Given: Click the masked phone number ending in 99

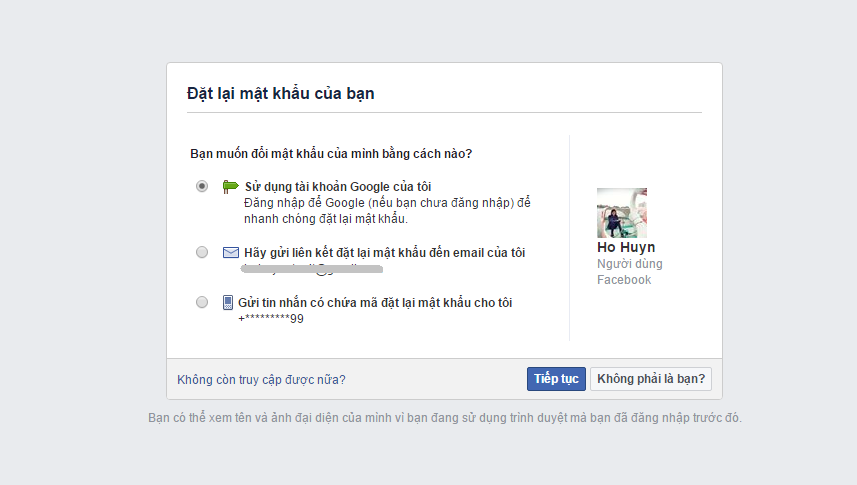Looking at the screenshot, I should pos(271,318).
